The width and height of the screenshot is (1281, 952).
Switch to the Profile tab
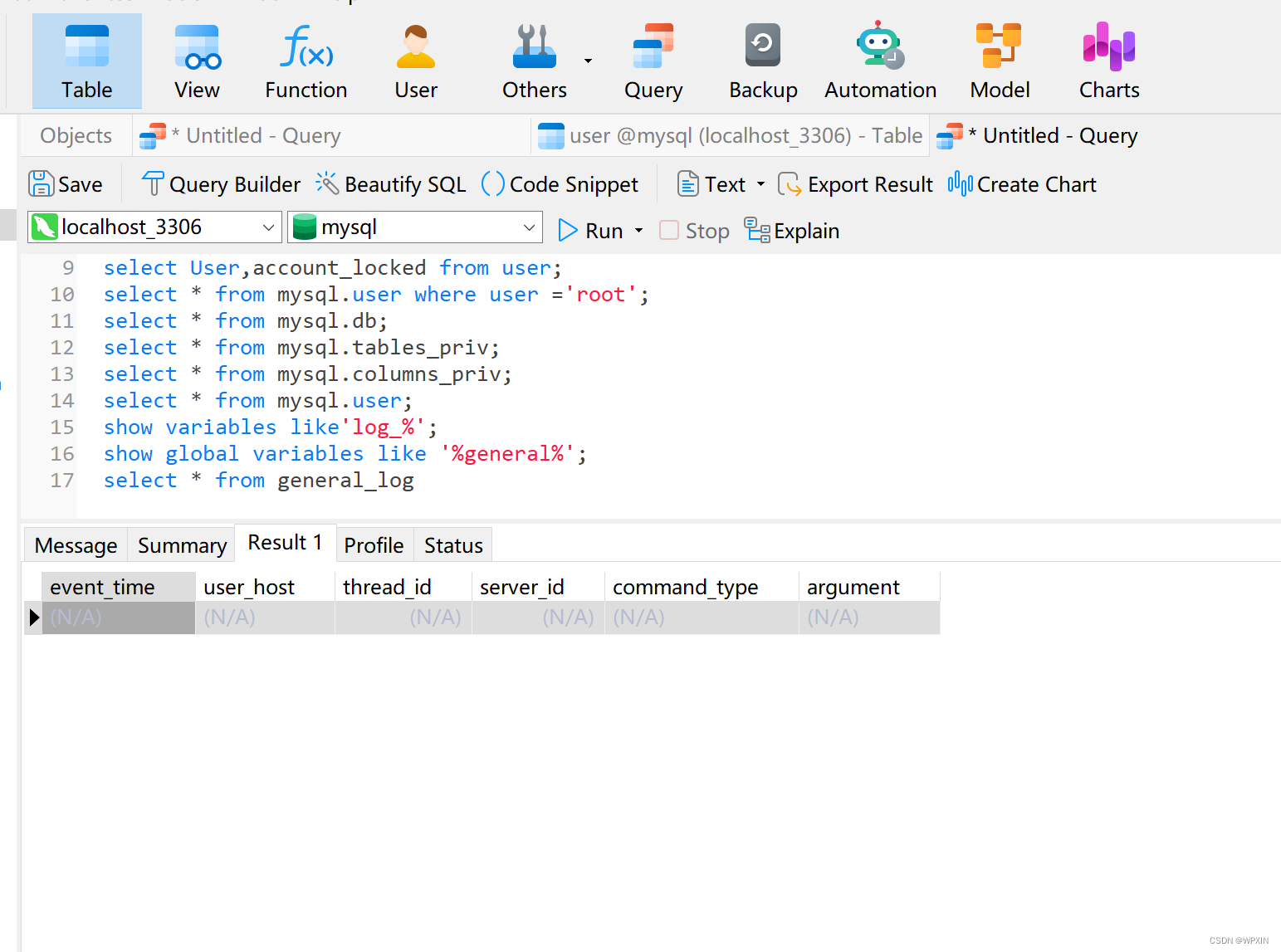[x=374, y=545]
